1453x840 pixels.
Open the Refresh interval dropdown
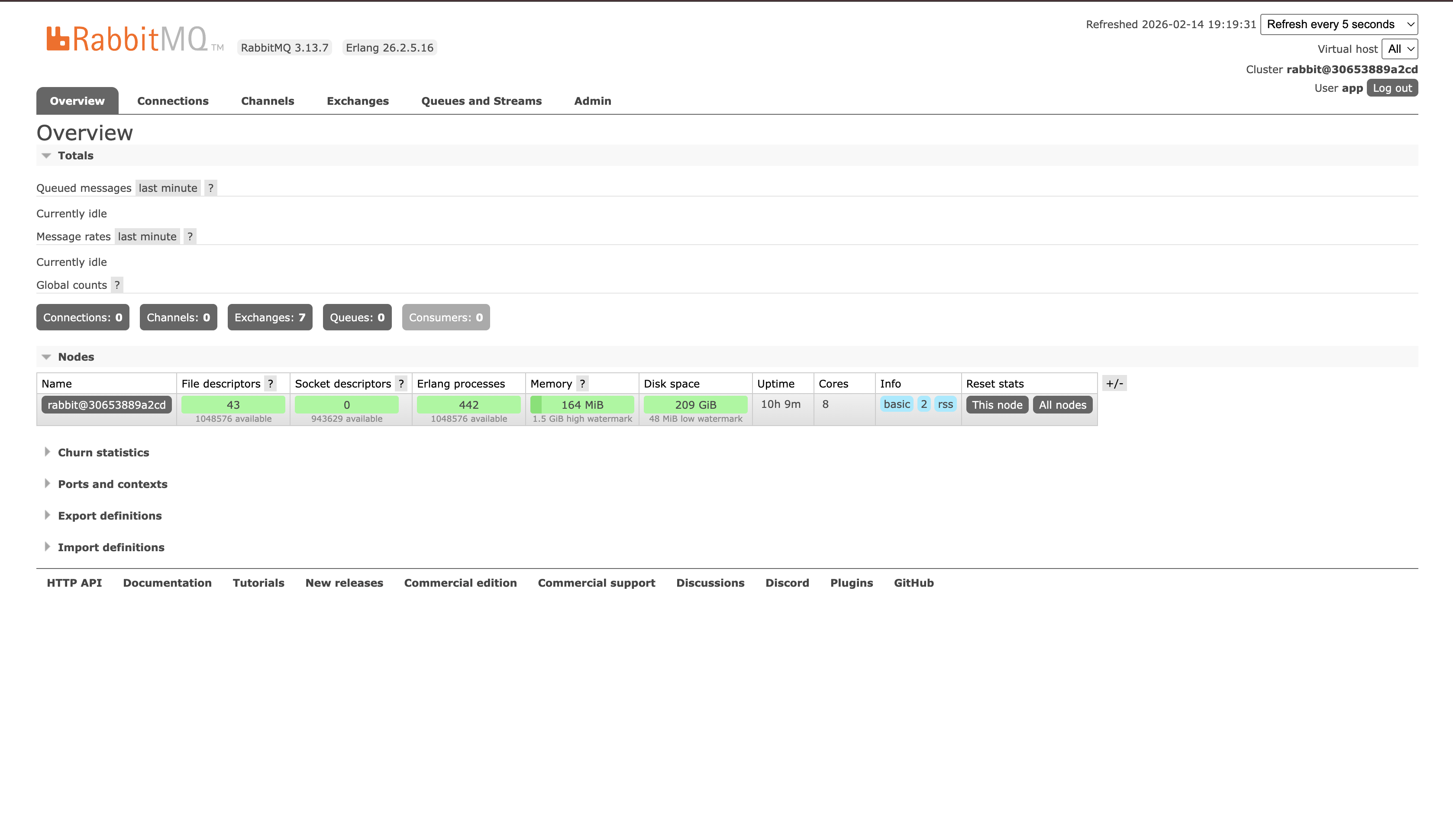[1339, 24]
